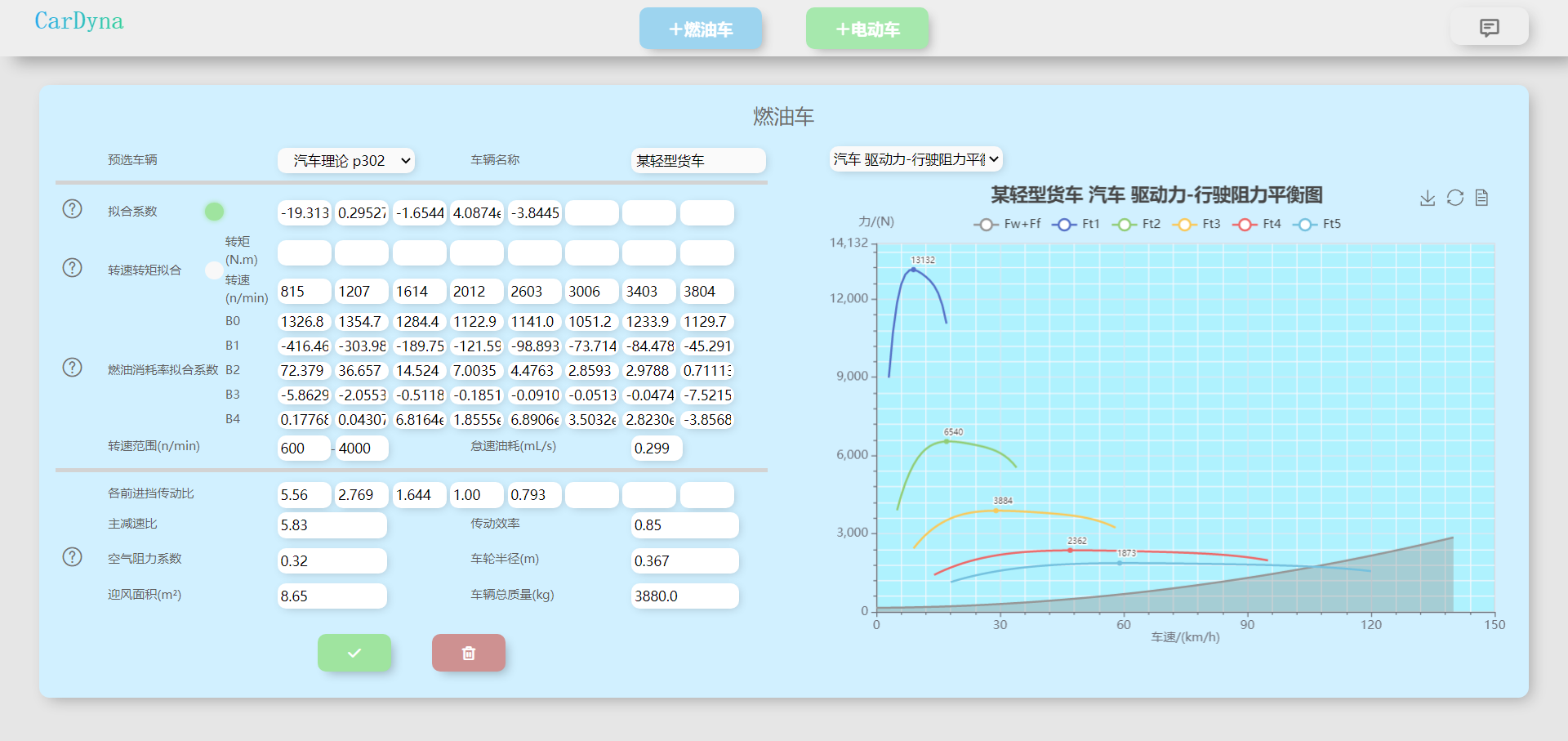Image resolution: width=1568 pixels, height=741 pixels.
Task: Edit fit coefficient field 4.0874e
Action: pyautogui.click(x=477, y=213)
